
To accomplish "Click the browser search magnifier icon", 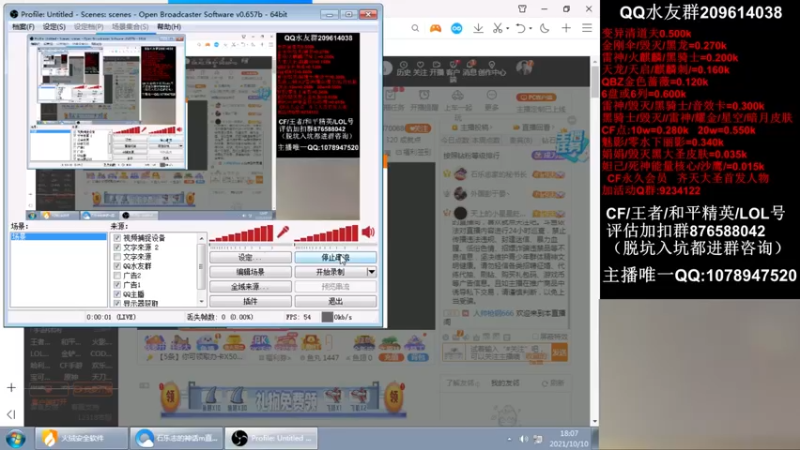I will point(415,29).
